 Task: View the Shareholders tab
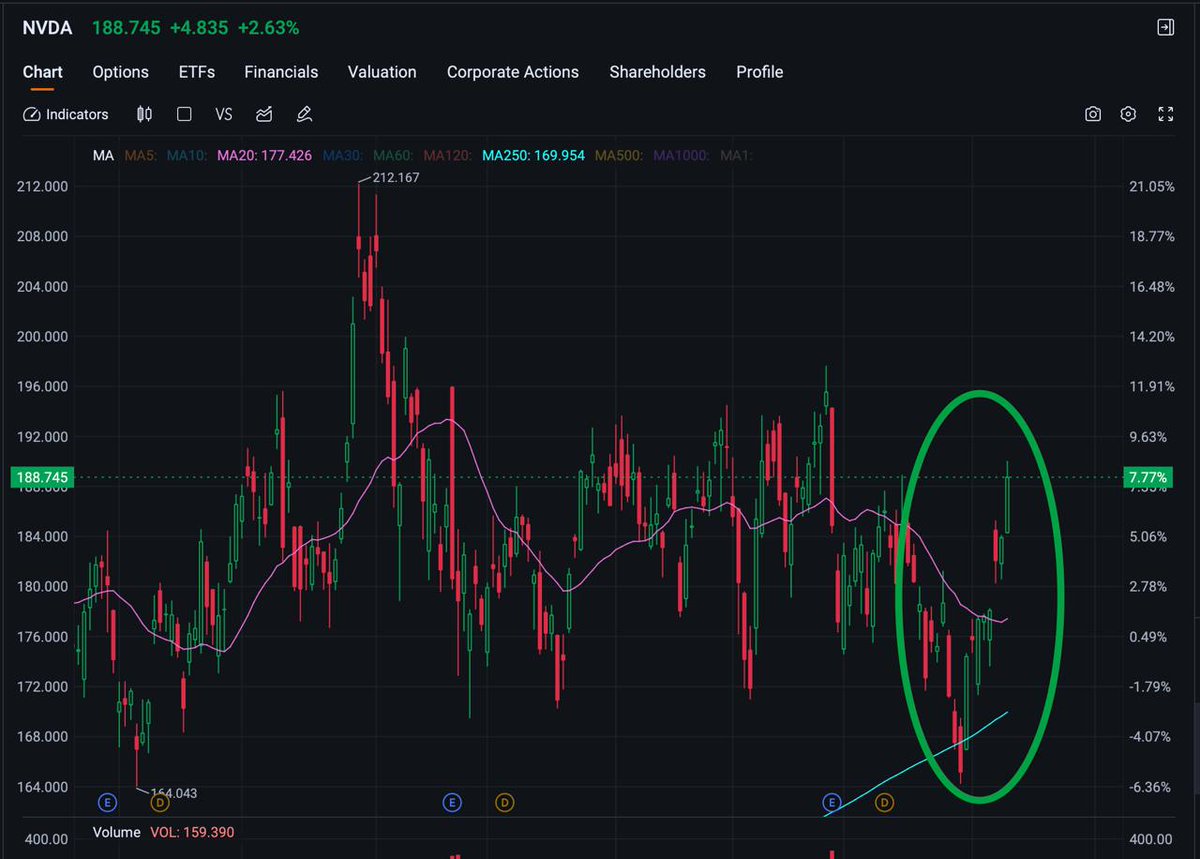[x=657, y=72]
